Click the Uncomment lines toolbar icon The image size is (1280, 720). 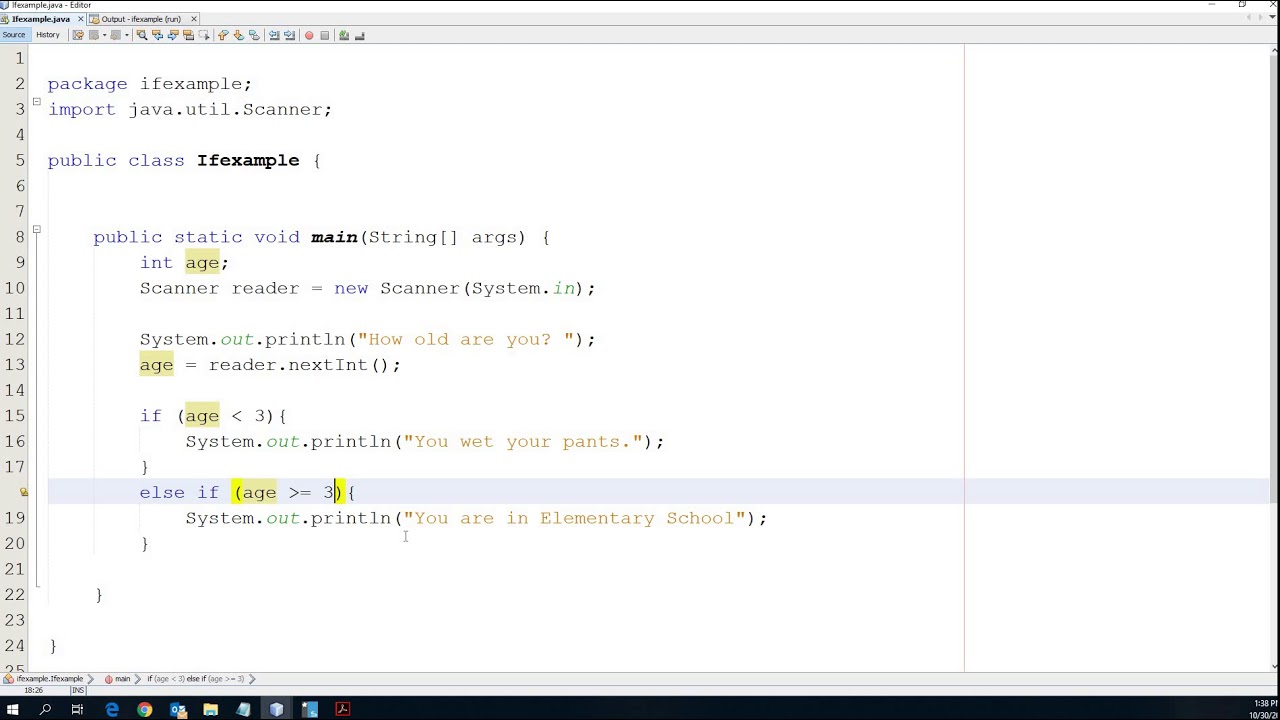click(360, 35)
